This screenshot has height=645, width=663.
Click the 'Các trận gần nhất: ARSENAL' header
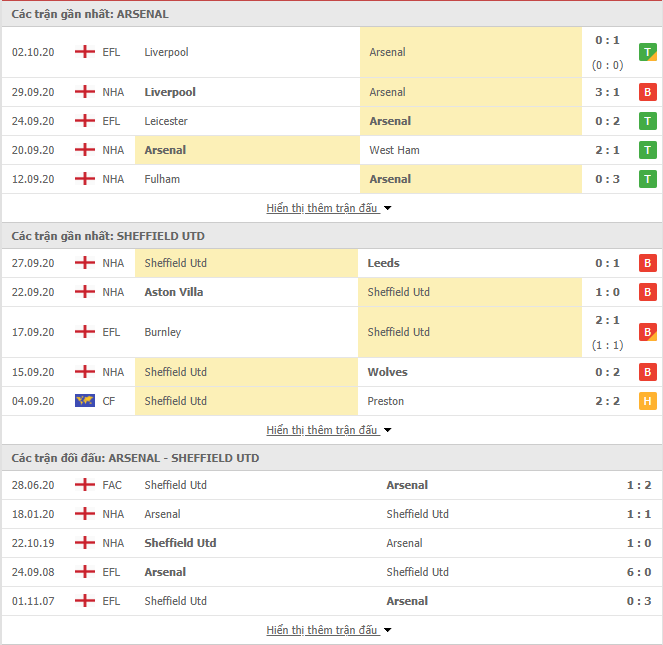coord(90,14)
